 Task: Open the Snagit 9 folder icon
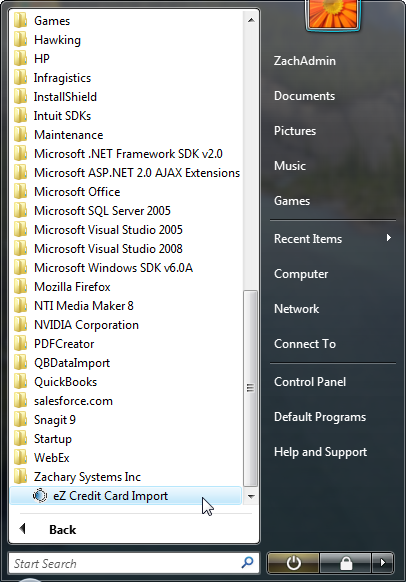[20, 420]
